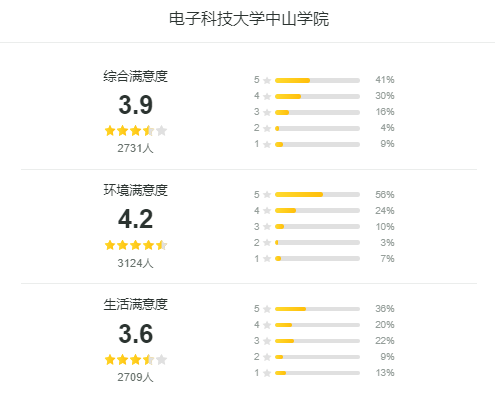
Task: Click the star rating row under 4.2
Action: coord(136,245)
